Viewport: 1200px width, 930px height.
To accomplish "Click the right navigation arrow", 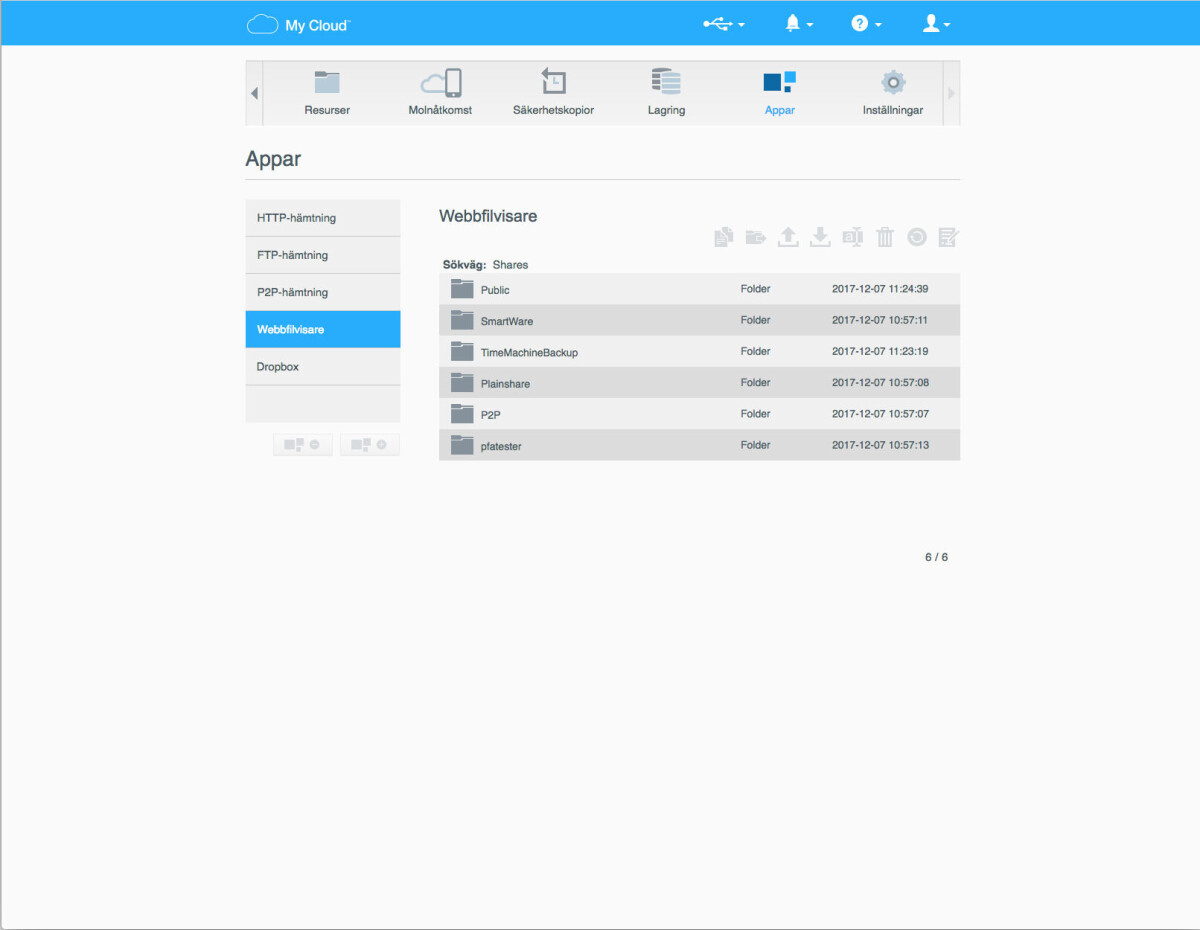I will pyautogui.click(x=951, y=93).
